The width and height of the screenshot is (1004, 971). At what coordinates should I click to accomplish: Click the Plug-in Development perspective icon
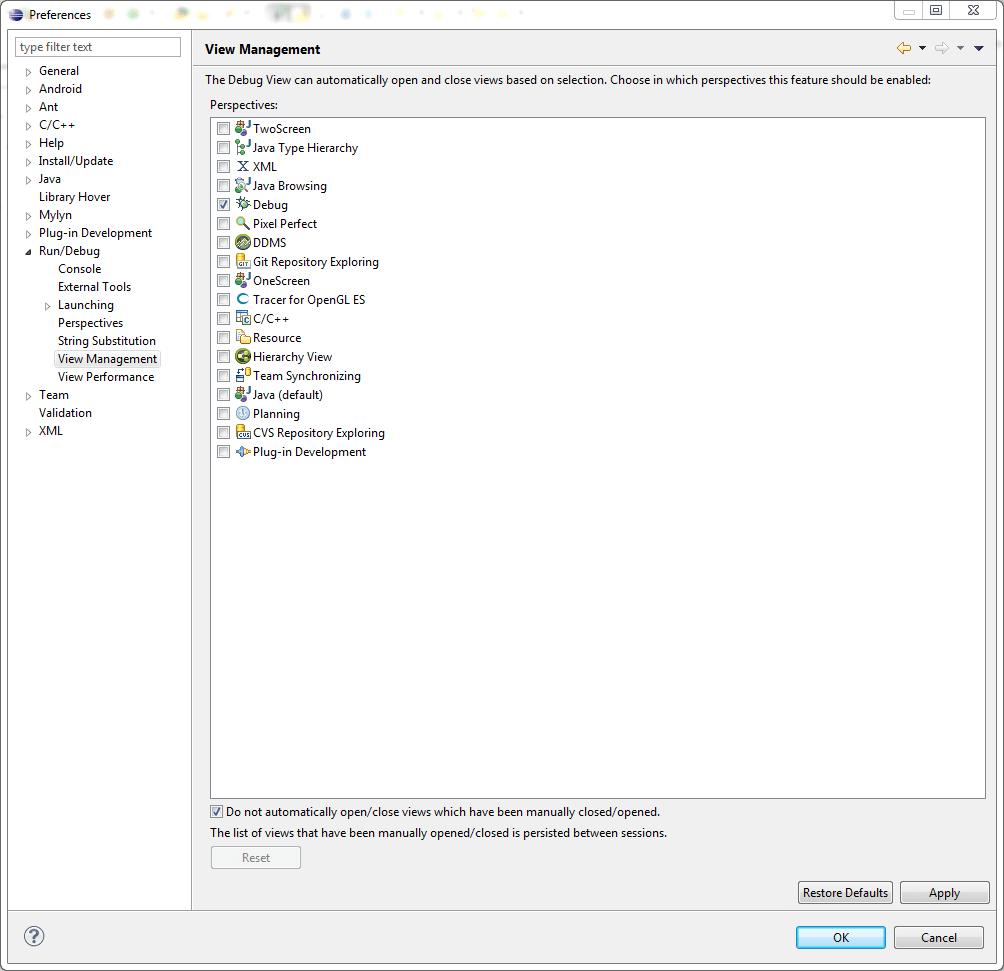tap(243, 451)
